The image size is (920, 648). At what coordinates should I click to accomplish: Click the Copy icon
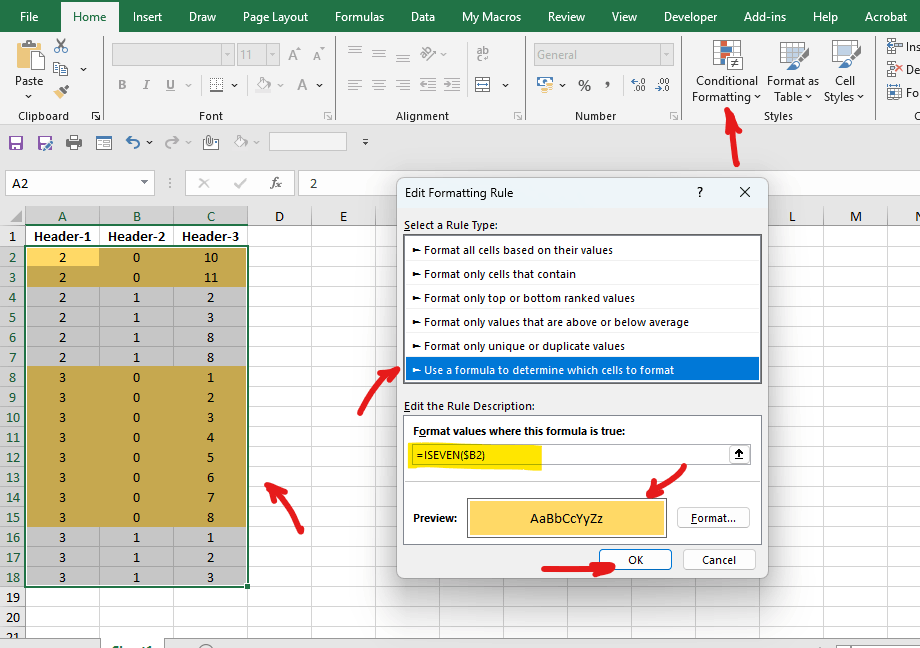tap(60, 69)
